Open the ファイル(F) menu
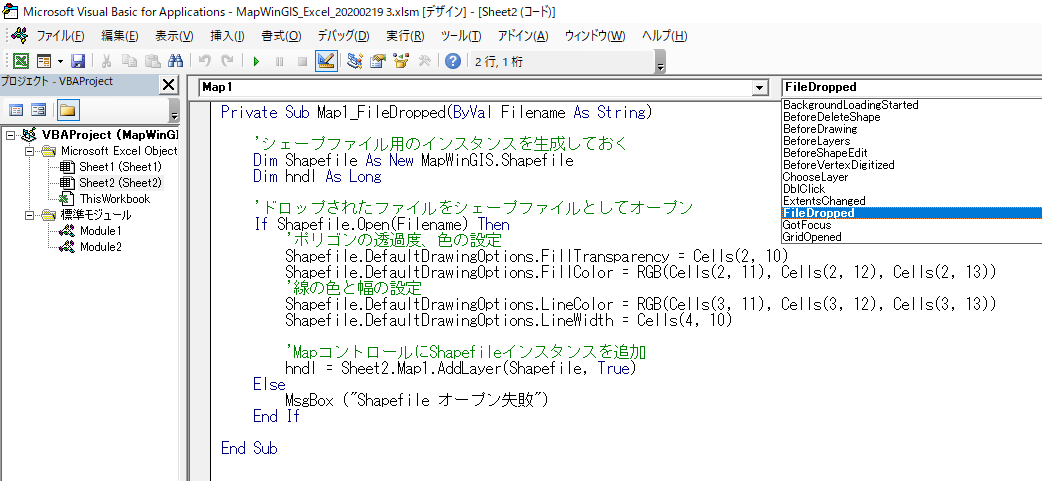The image size is (1042, 481). (x=60, y=36)
